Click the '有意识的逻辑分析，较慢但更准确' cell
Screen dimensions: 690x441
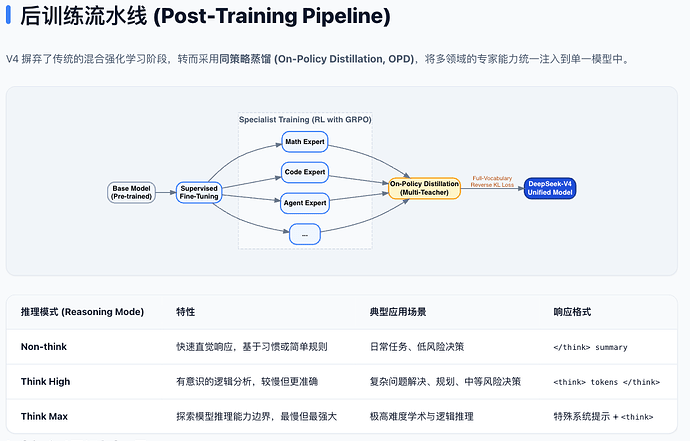(x=247, y=382)
